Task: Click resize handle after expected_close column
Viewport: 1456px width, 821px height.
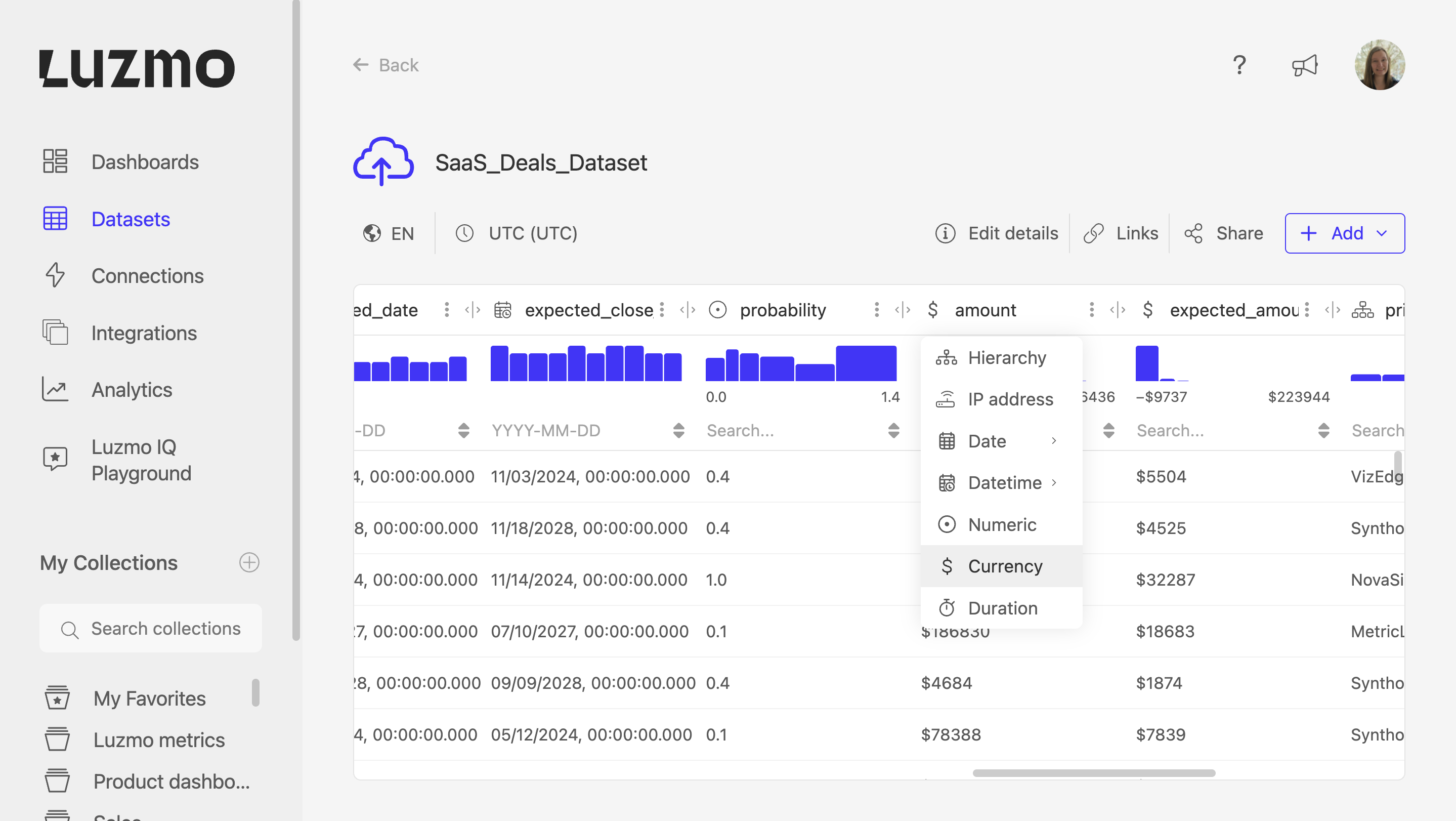Action: click(688, 310)
